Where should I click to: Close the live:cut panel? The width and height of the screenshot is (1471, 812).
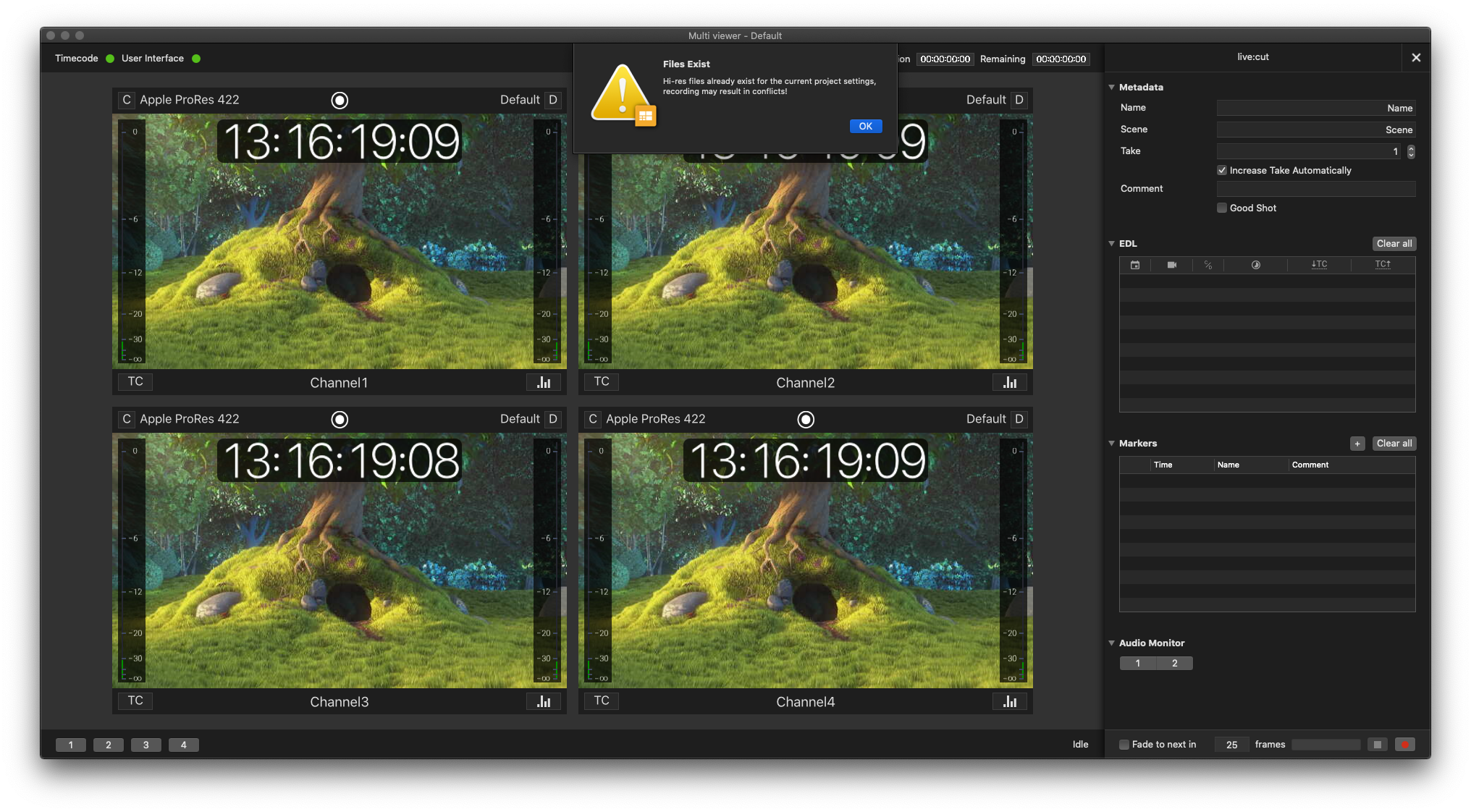click(1416, 57)
